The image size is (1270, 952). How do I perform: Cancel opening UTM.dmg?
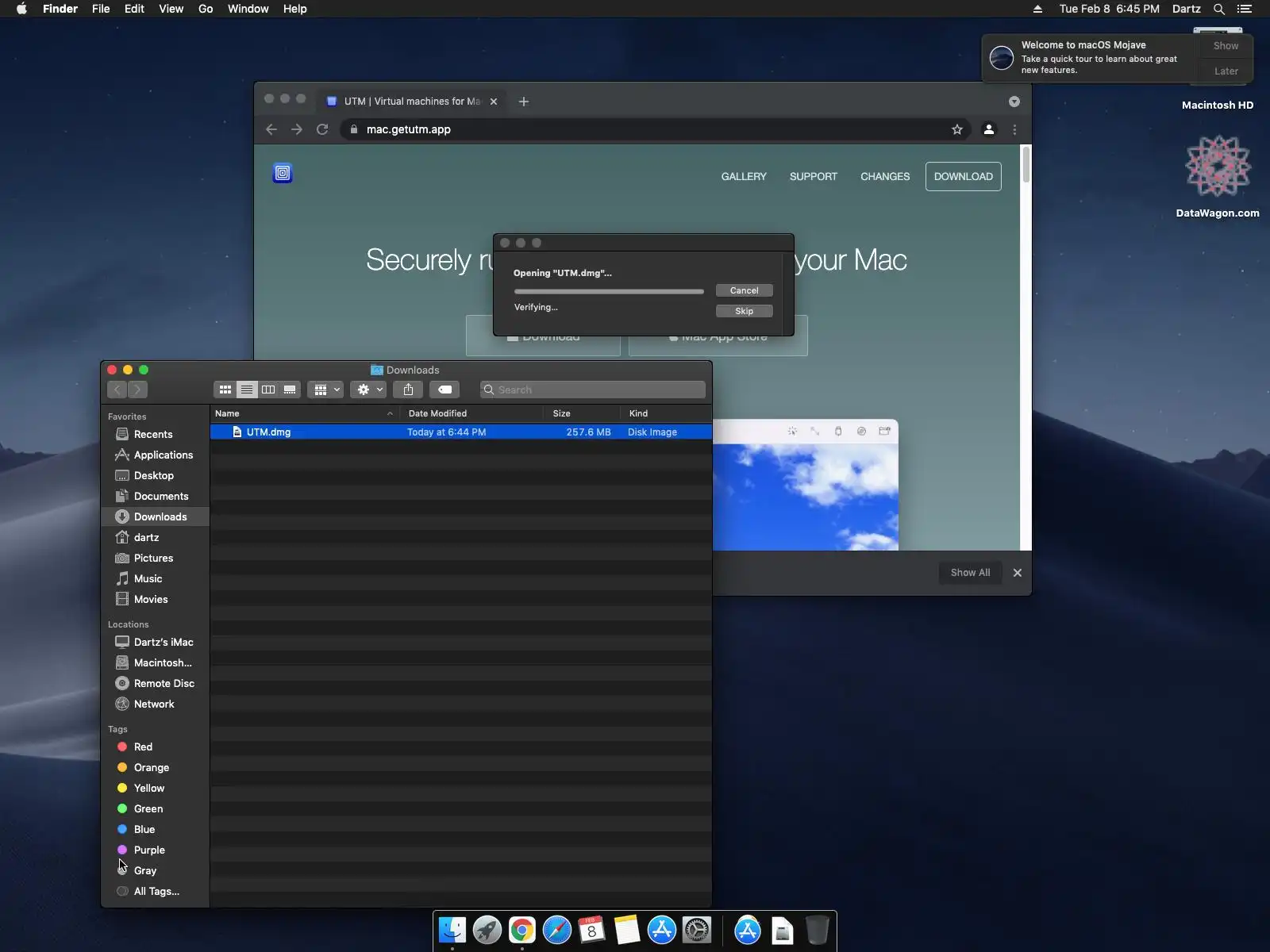point(744,290)
